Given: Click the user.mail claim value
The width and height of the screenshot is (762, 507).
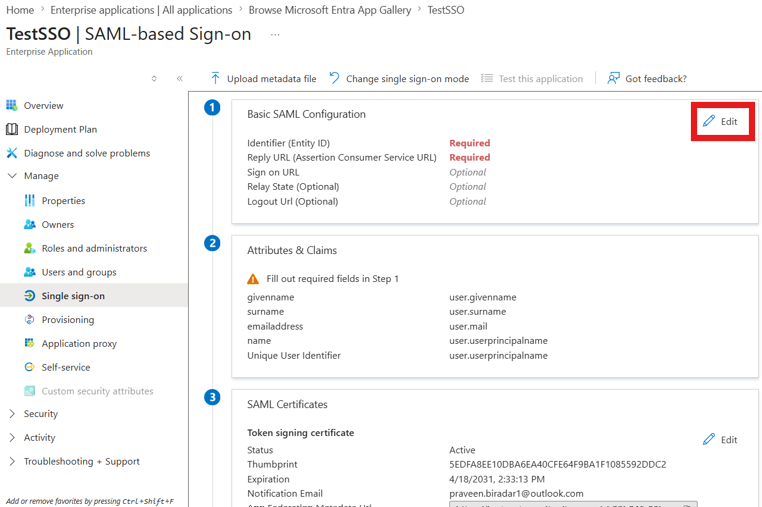Looking at the screenshot, I should [x=468, y=326].
